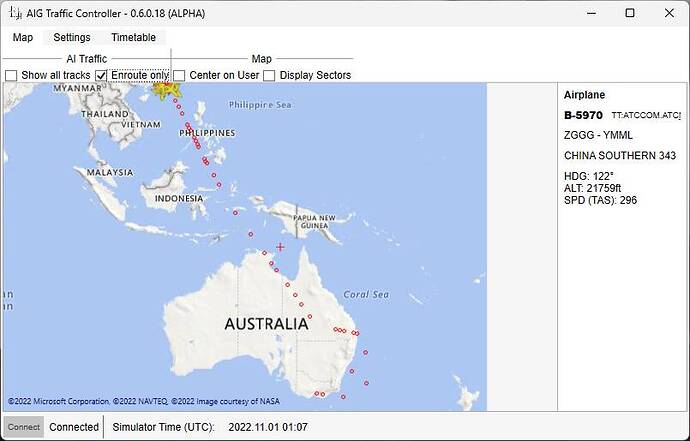Minimize the AIG Traffic Controller window
Viewport: 690px width, 441px height.
click(x=591, y=13)
